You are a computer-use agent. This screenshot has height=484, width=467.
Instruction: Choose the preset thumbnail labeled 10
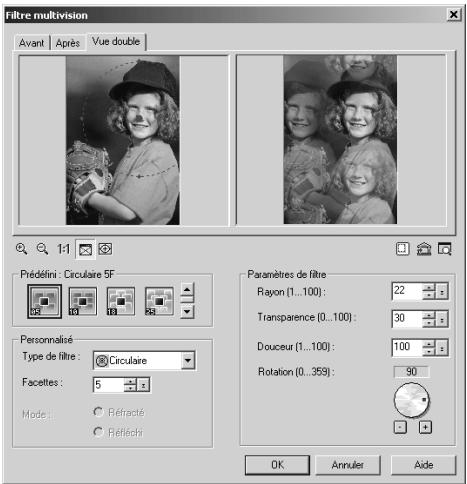pos(83,301)
